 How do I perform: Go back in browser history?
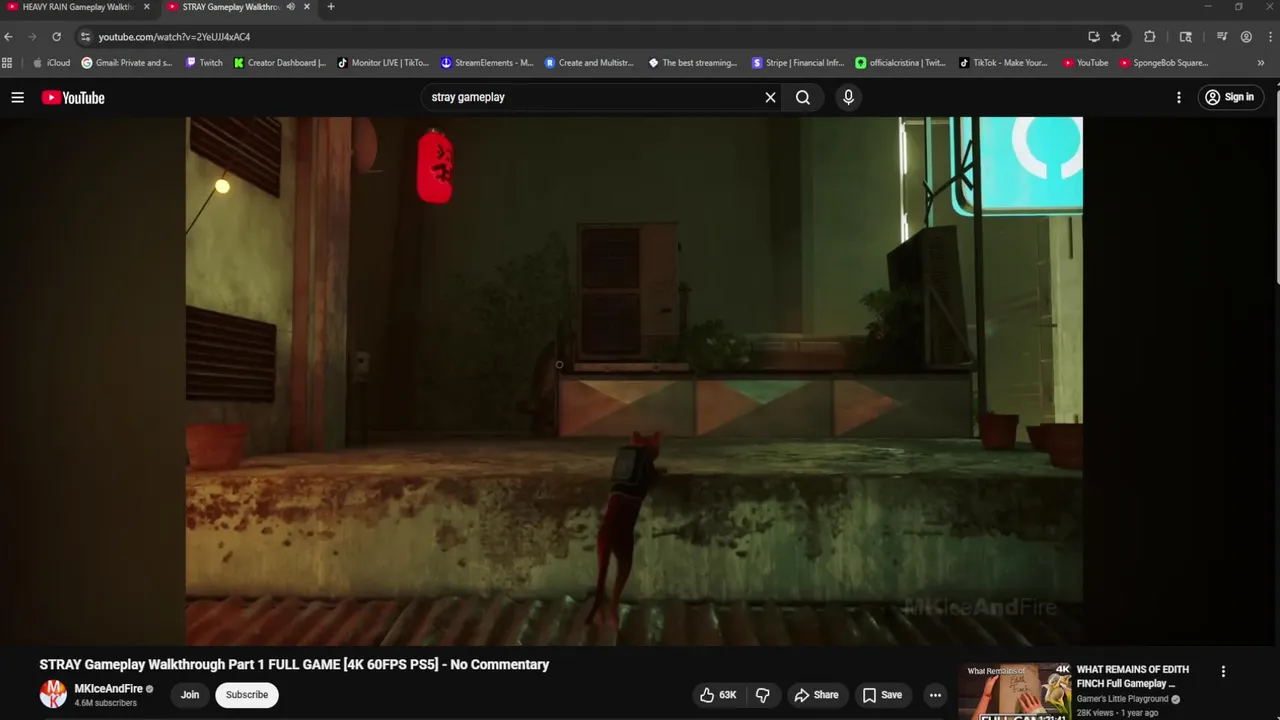pyautogui.click(x=9, y=37)
